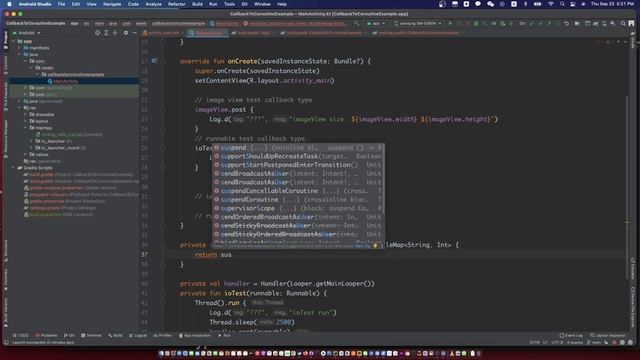
Task: Open the File menu
Action: (61, 4)
